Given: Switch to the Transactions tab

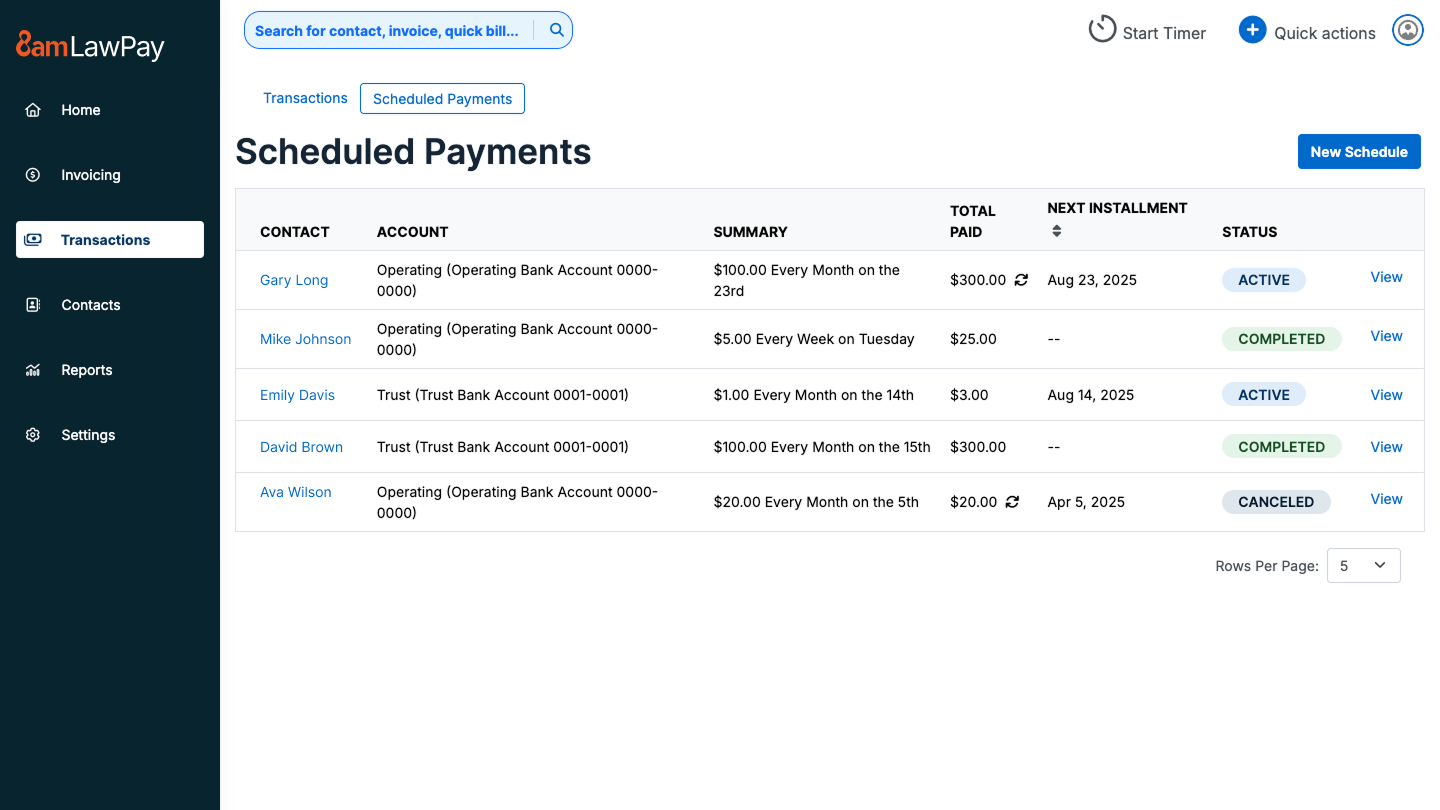Looking at the screenshot, I should (305, 98).
